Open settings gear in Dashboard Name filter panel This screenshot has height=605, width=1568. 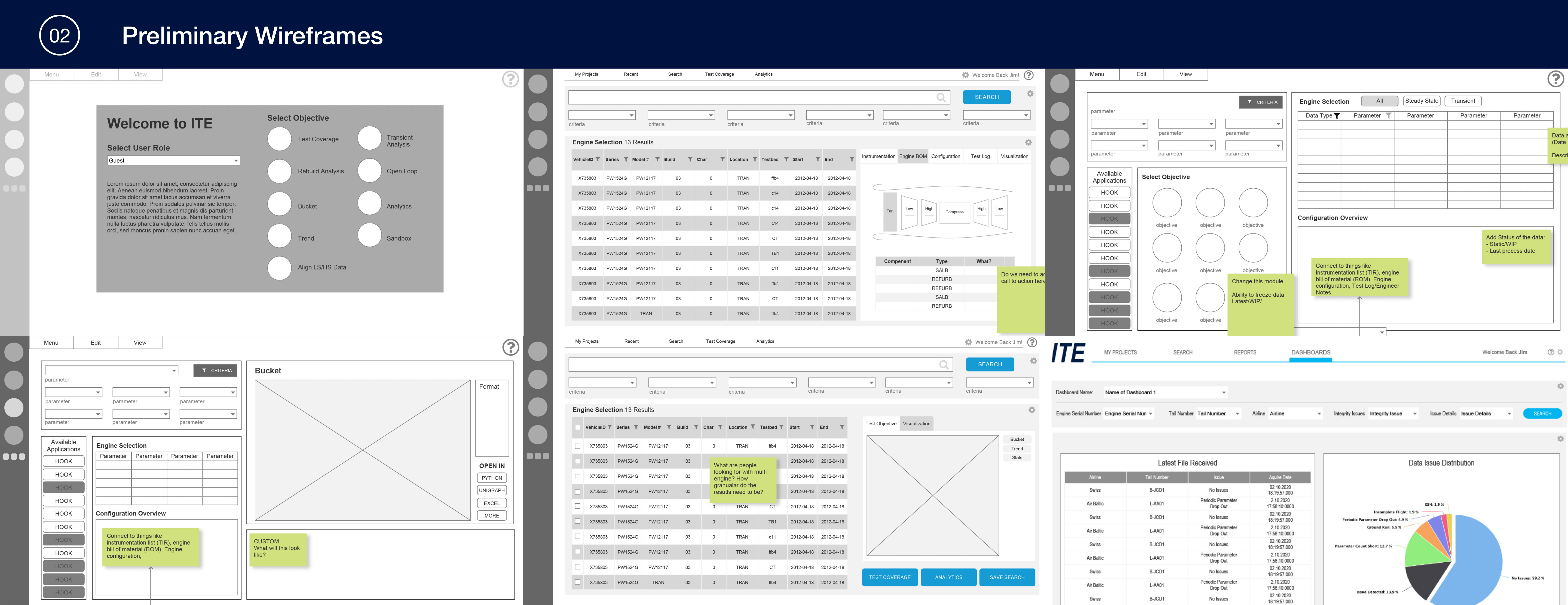tap(1560, 386)
